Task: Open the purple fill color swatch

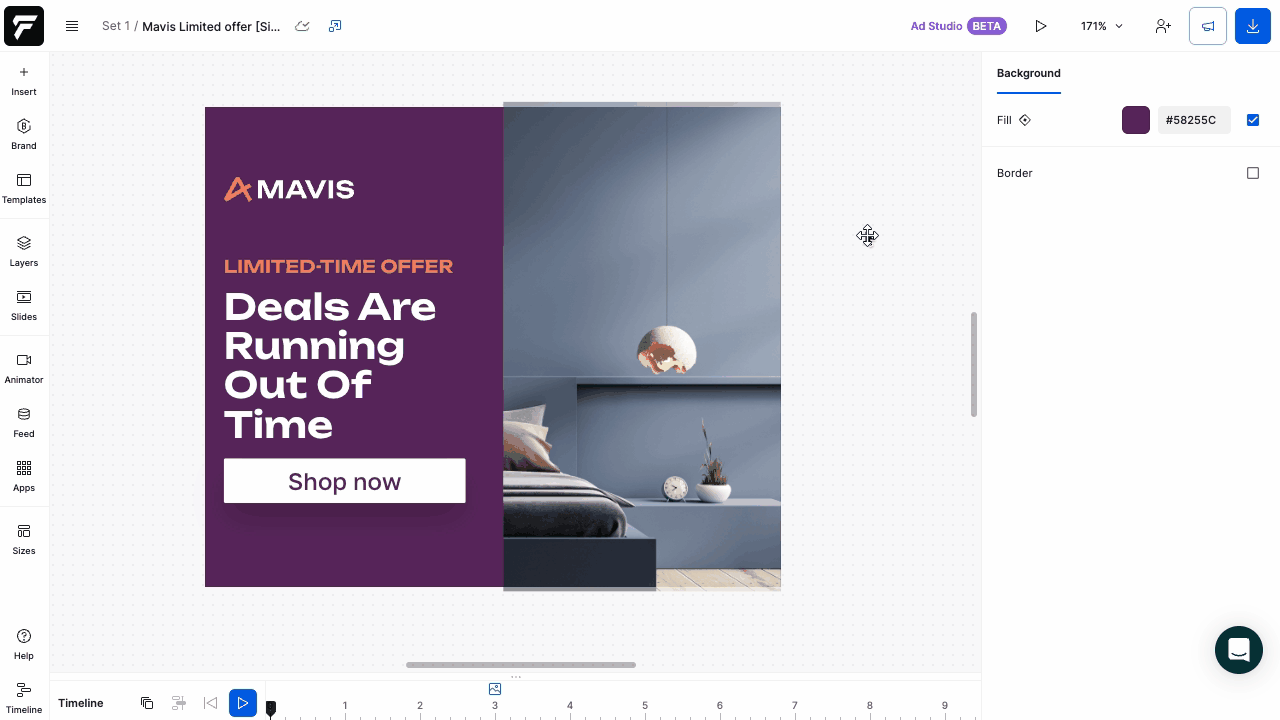Action: (x=1136, y=120)
